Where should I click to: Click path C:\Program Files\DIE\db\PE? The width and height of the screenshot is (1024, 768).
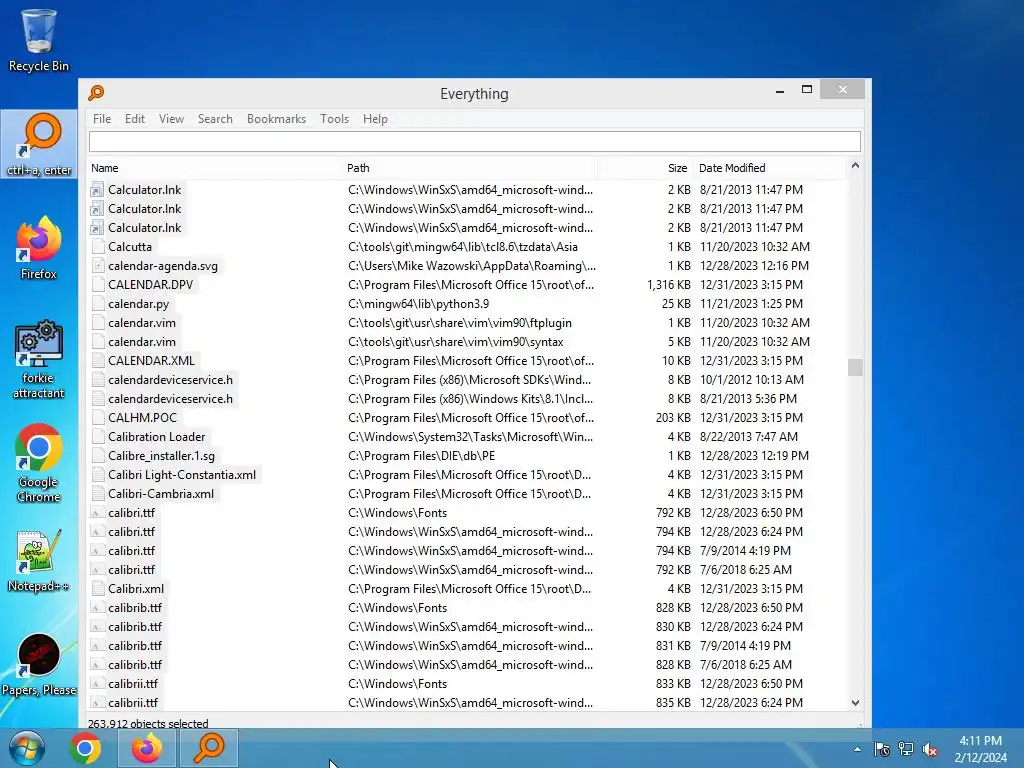[421, 456]
